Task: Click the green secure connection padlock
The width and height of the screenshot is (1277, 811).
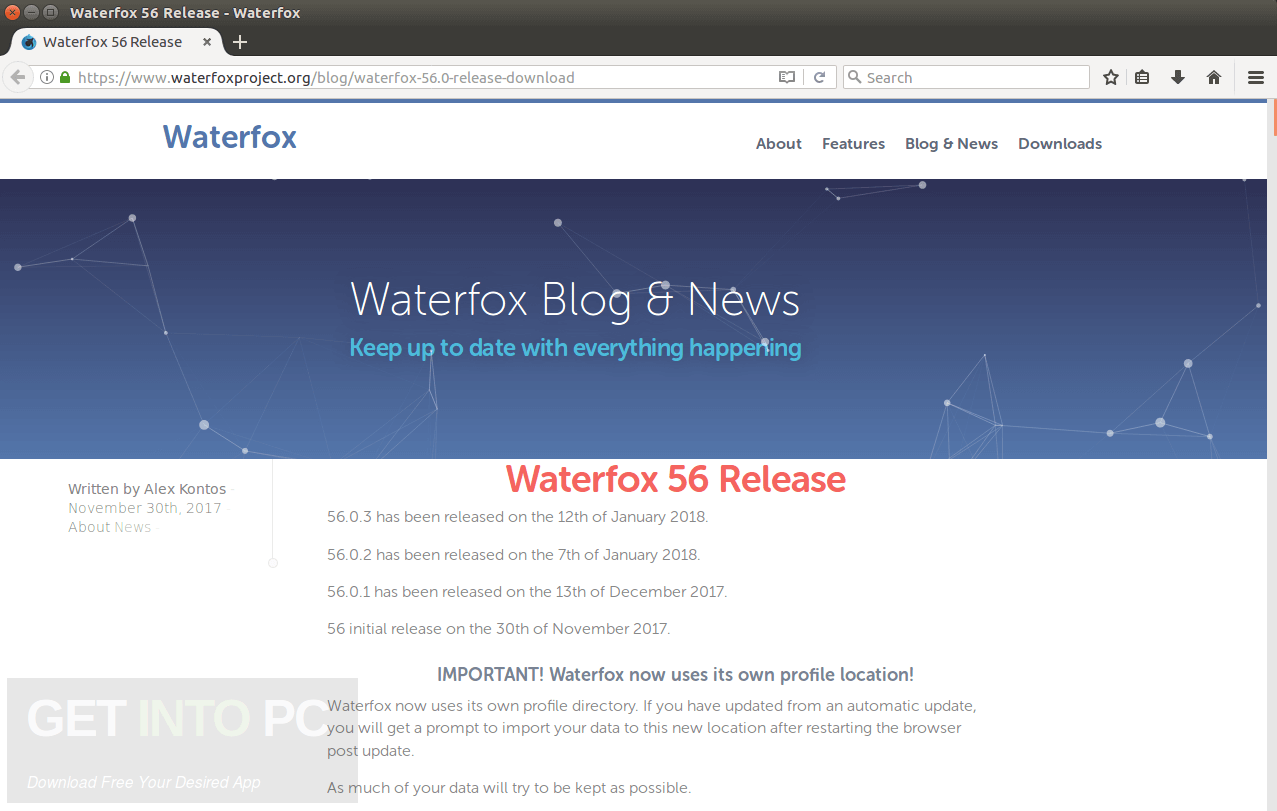Action: (64, 77)
